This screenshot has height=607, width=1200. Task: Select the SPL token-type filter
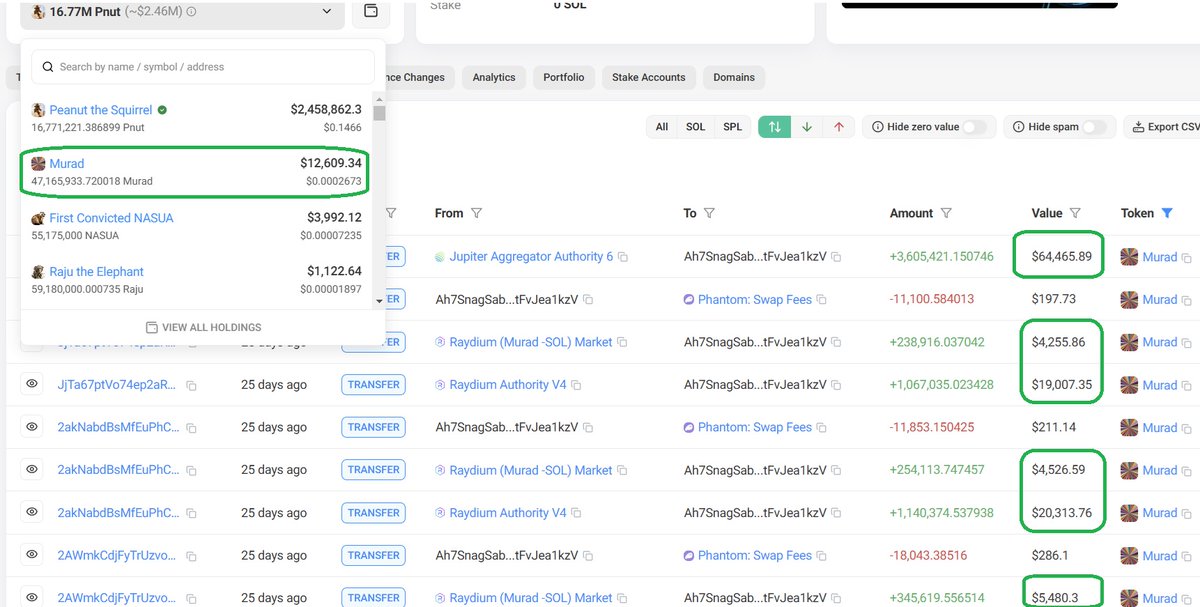(733, 127)
